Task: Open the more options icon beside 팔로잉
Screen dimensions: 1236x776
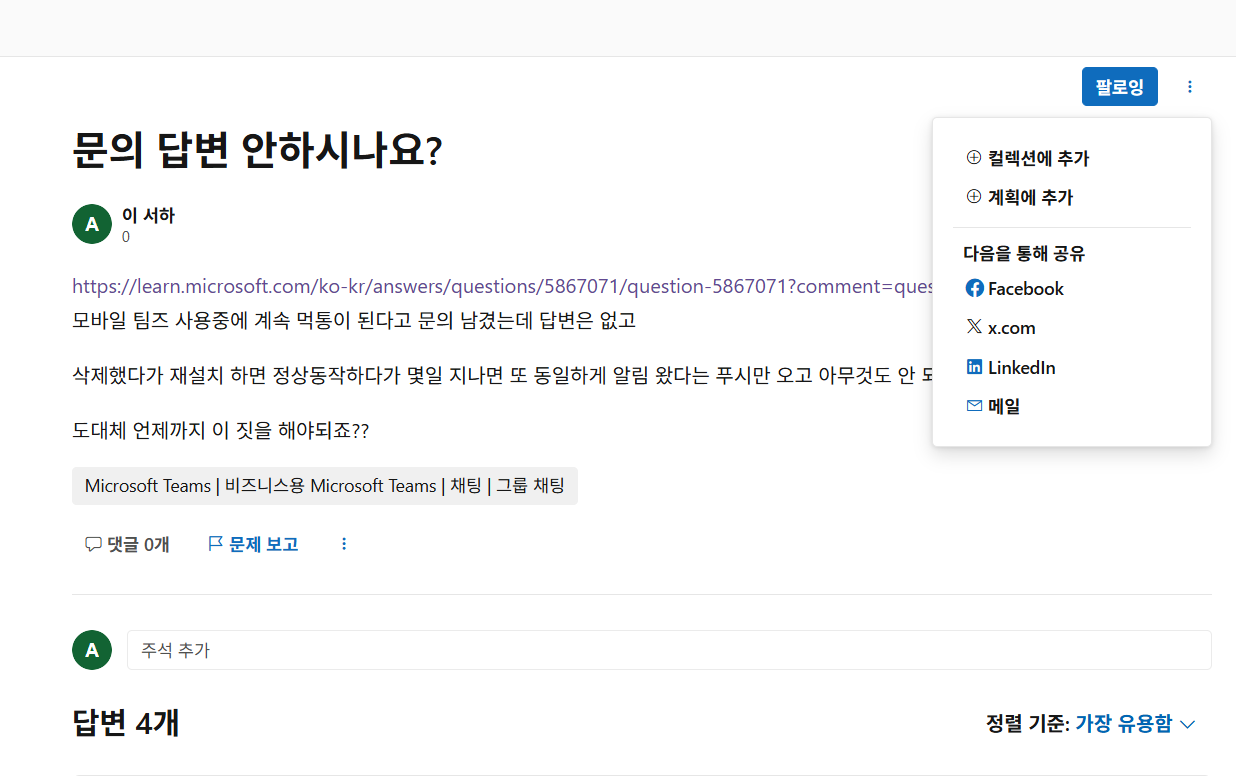Action: pos(1190,87)
